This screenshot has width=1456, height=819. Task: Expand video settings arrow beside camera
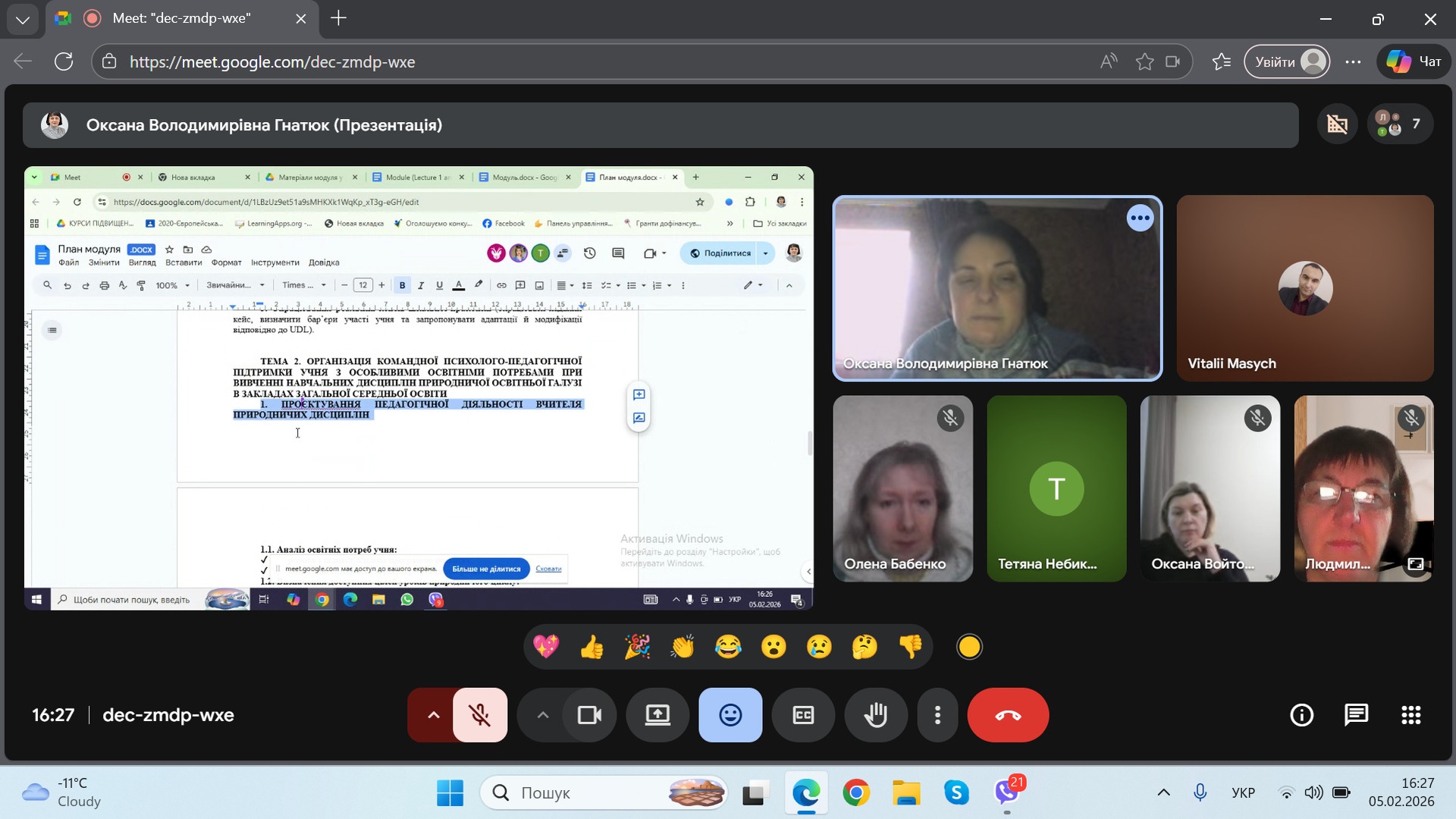[x=542, y=715]
